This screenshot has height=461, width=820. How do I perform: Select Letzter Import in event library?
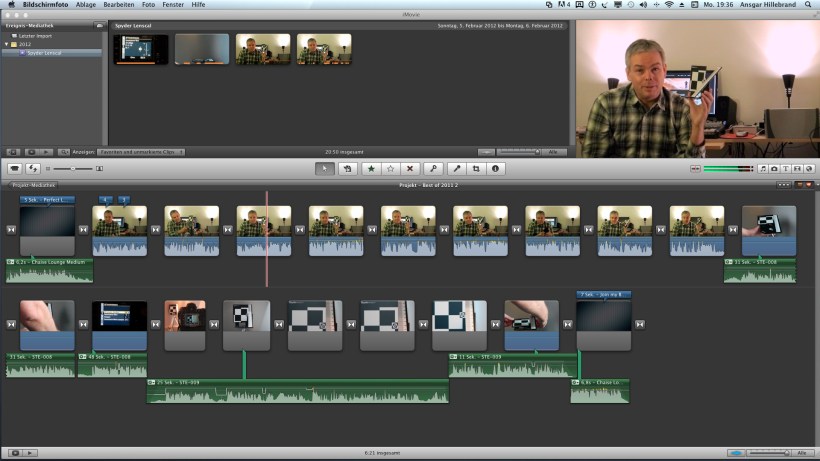35,36
